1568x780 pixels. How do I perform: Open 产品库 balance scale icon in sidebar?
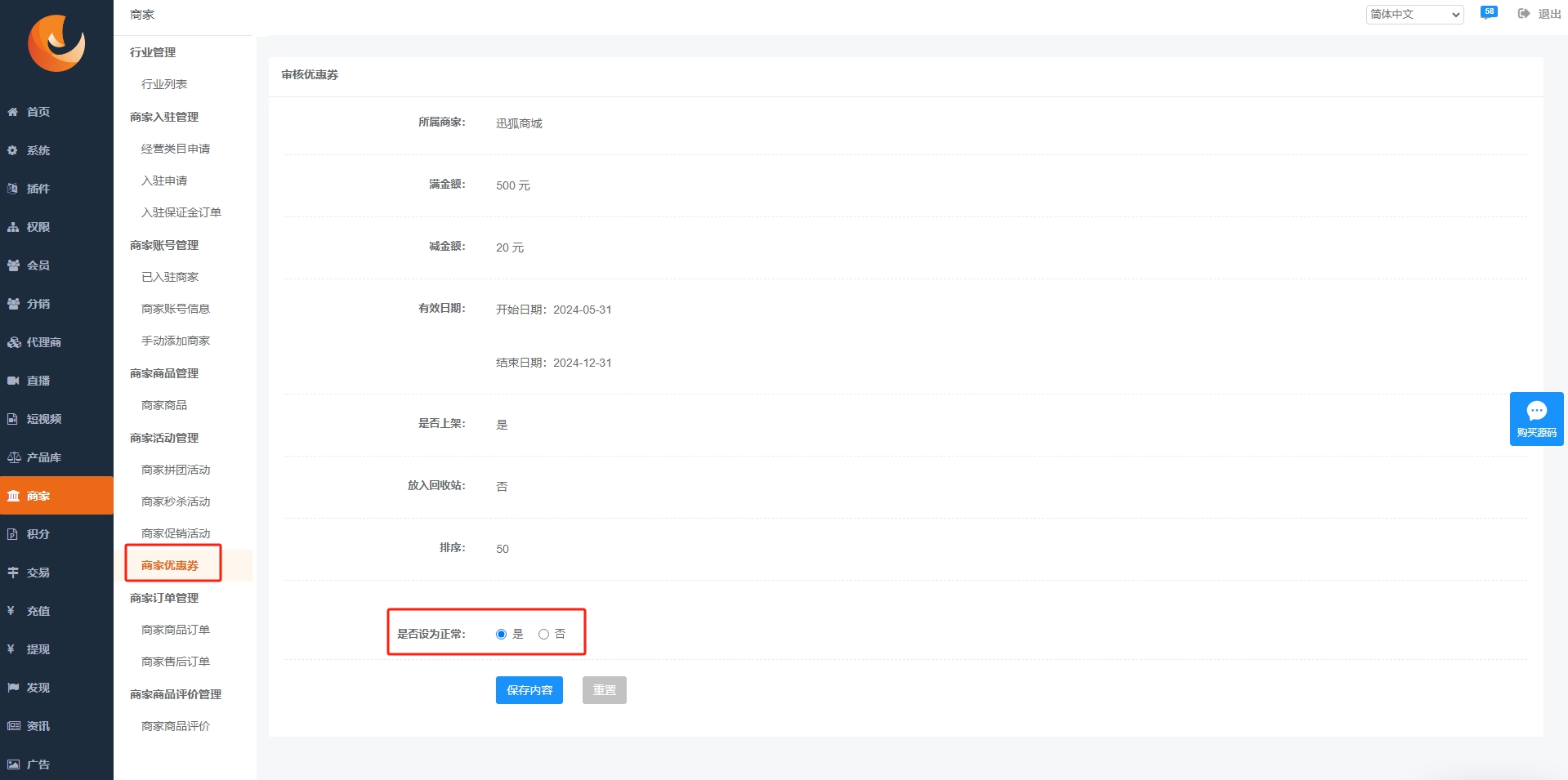[x=13, y=457]
